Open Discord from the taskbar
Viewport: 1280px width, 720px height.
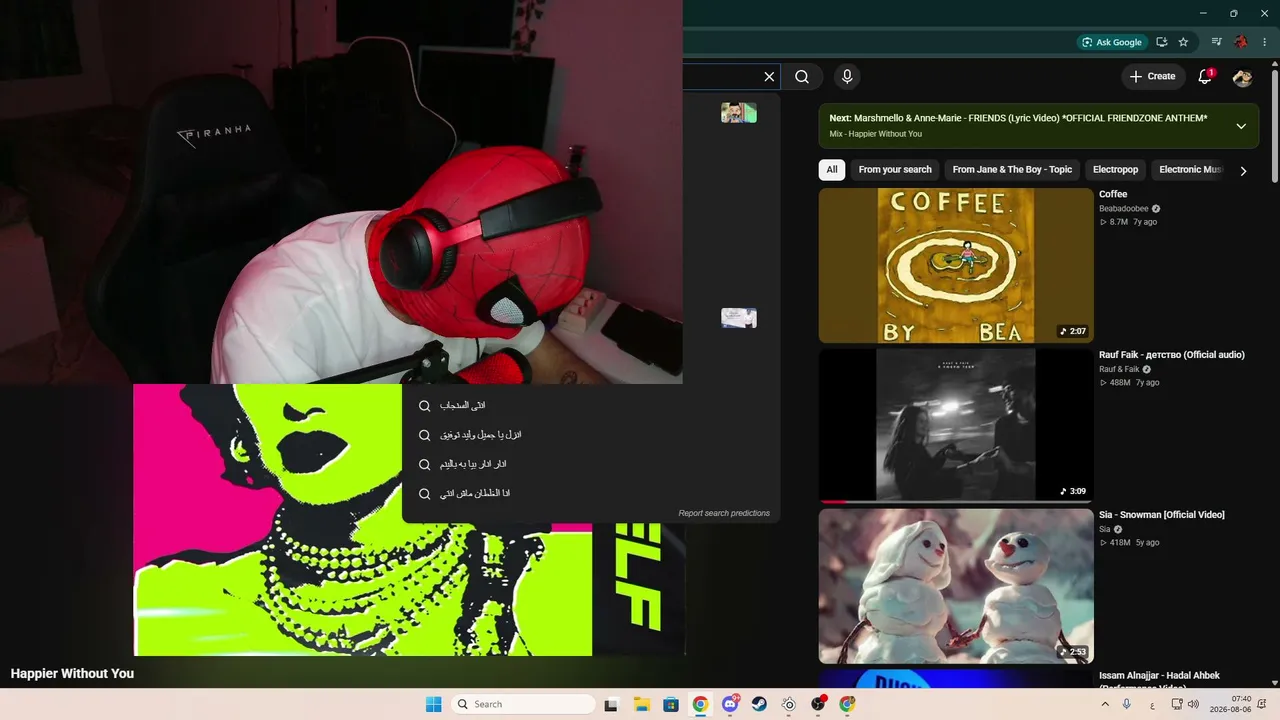[x=730, y=704]
